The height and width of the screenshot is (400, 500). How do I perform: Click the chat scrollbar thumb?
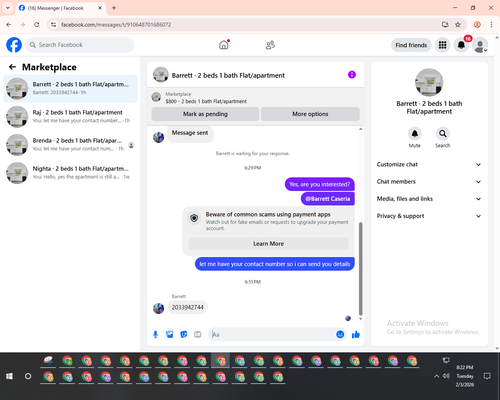point(360,269)
